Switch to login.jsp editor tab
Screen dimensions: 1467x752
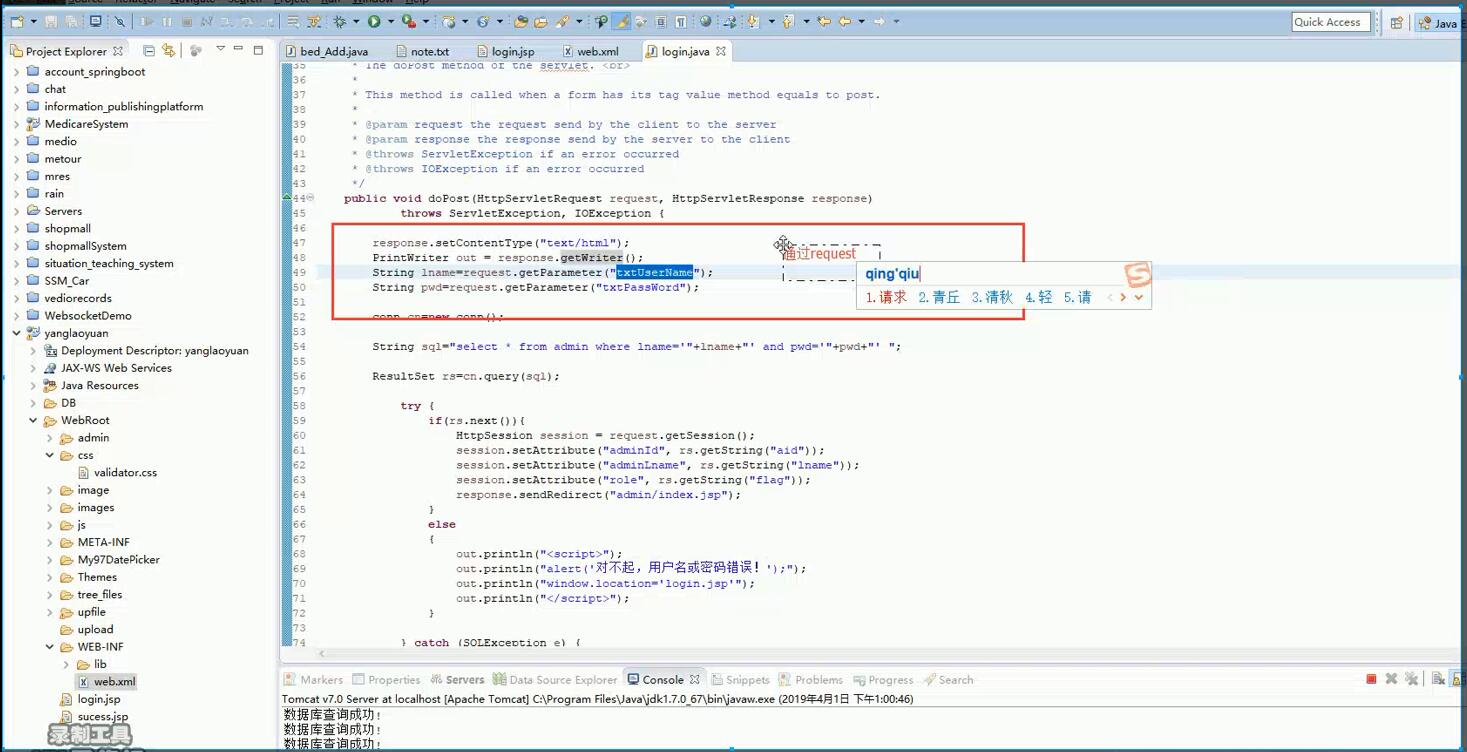[x=505, y=51]
